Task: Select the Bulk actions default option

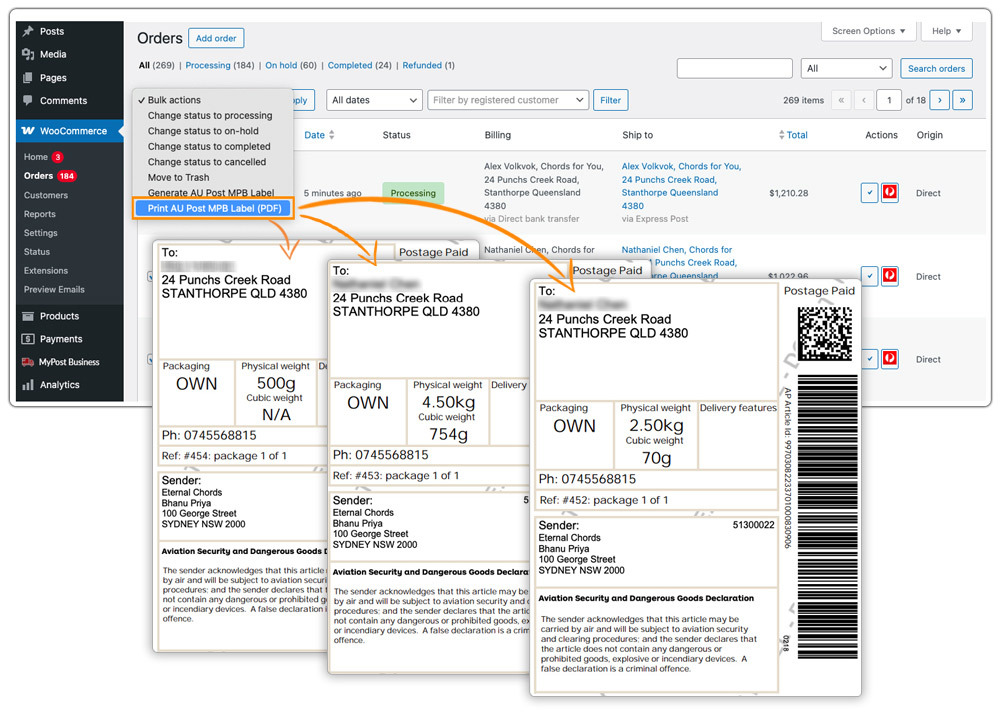Action: coord(173,100)
